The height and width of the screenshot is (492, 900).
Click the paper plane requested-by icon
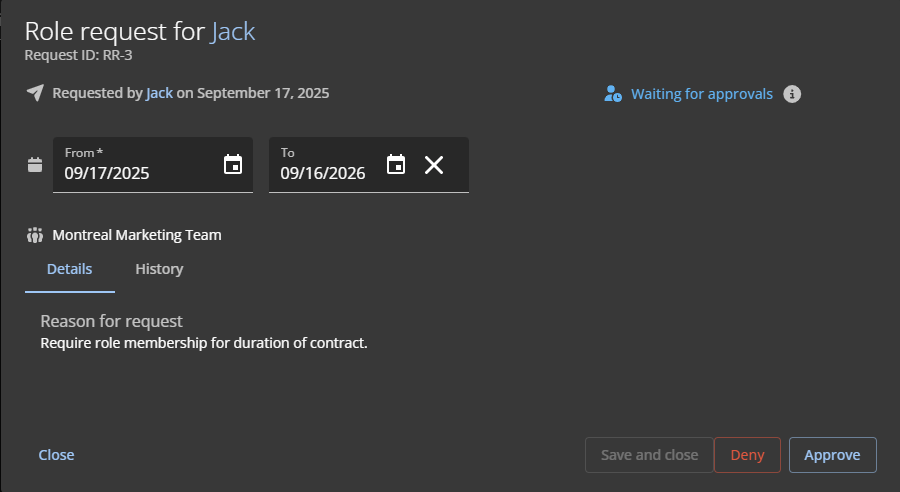pos(35,93)
